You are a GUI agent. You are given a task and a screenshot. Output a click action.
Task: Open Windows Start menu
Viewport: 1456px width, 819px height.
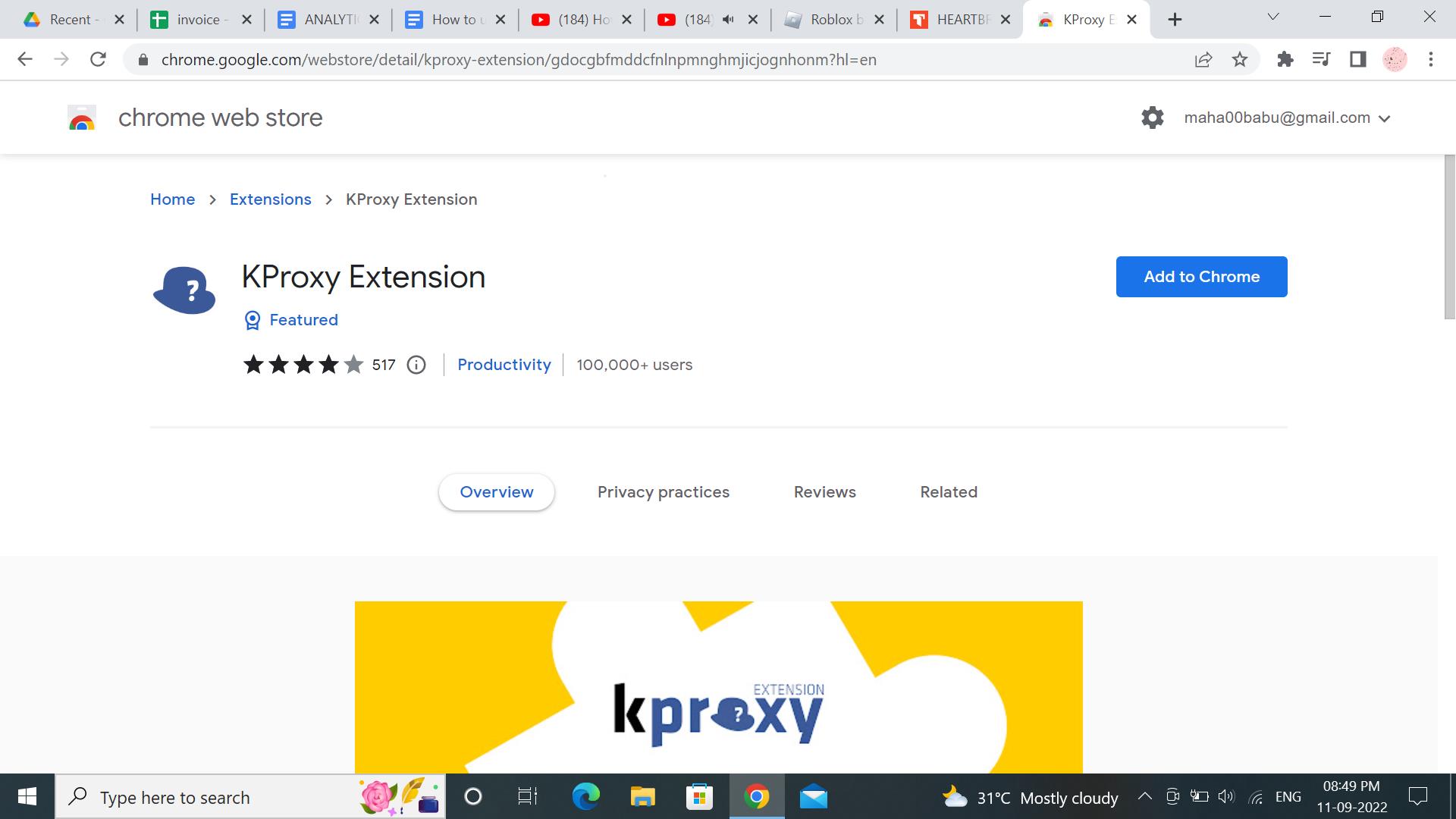tap(27, 796)
